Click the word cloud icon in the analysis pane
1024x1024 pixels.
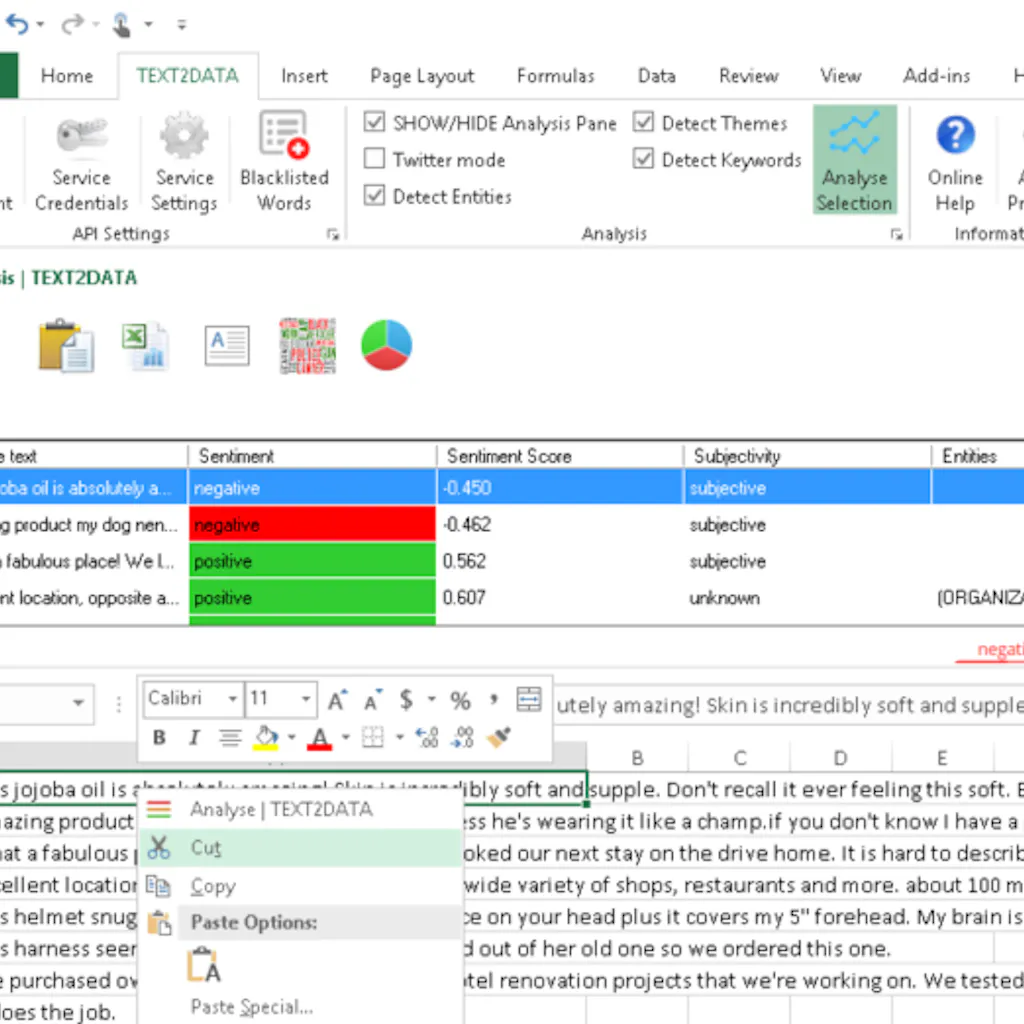tap(306, 344)
